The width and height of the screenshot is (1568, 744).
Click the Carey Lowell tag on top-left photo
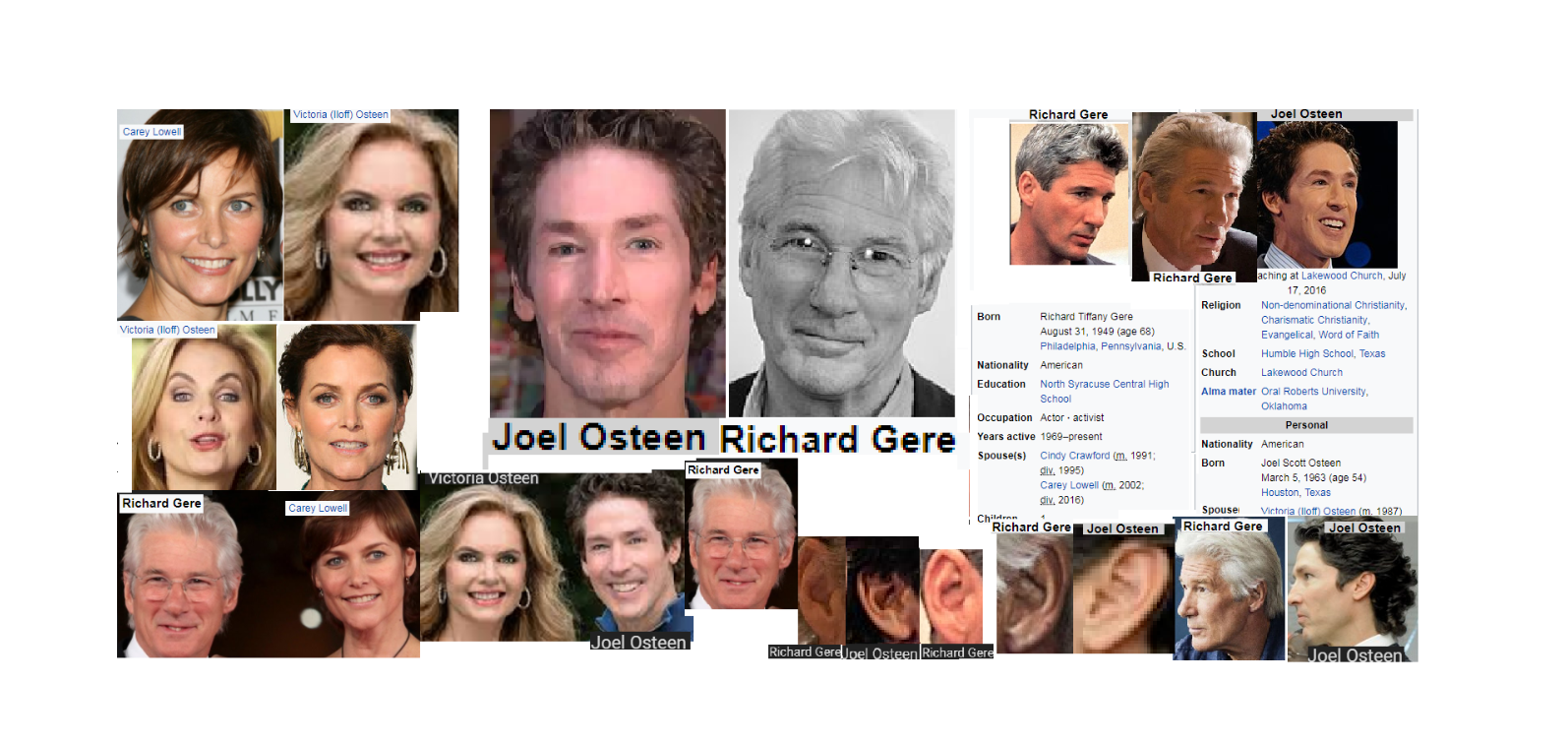point(151,132)
